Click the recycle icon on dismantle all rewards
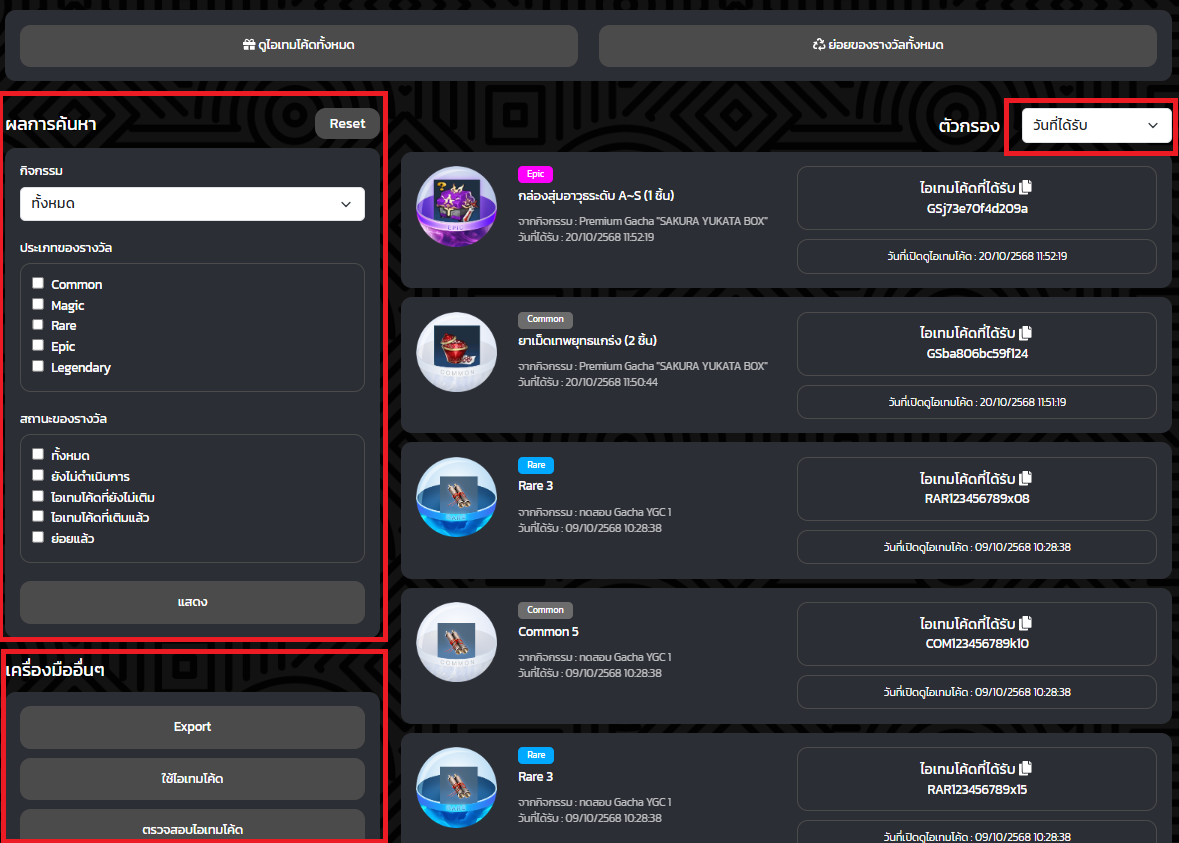 [x=818, y=46]
